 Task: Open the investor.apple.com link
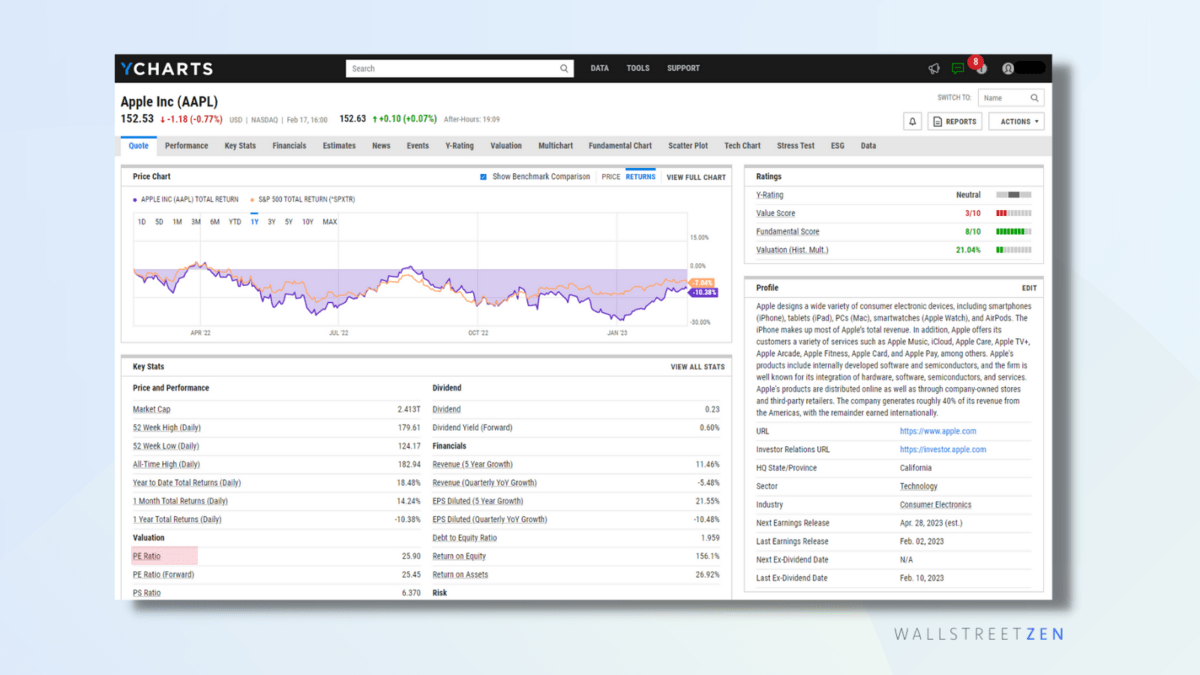coord(943,450)
